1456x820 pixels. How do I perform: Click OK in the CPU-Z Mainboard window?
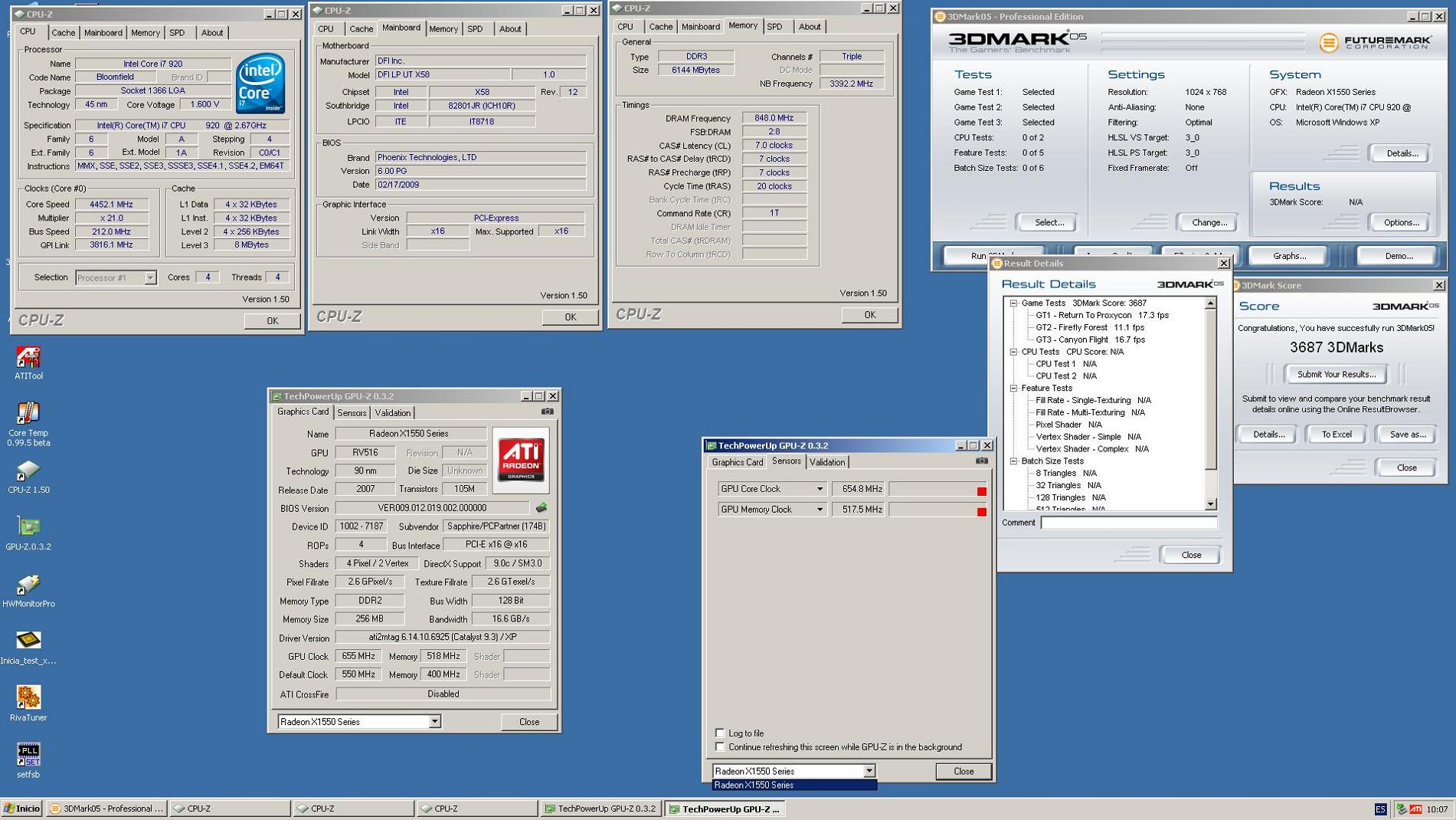pyautogui.click(x=570, y=317)
